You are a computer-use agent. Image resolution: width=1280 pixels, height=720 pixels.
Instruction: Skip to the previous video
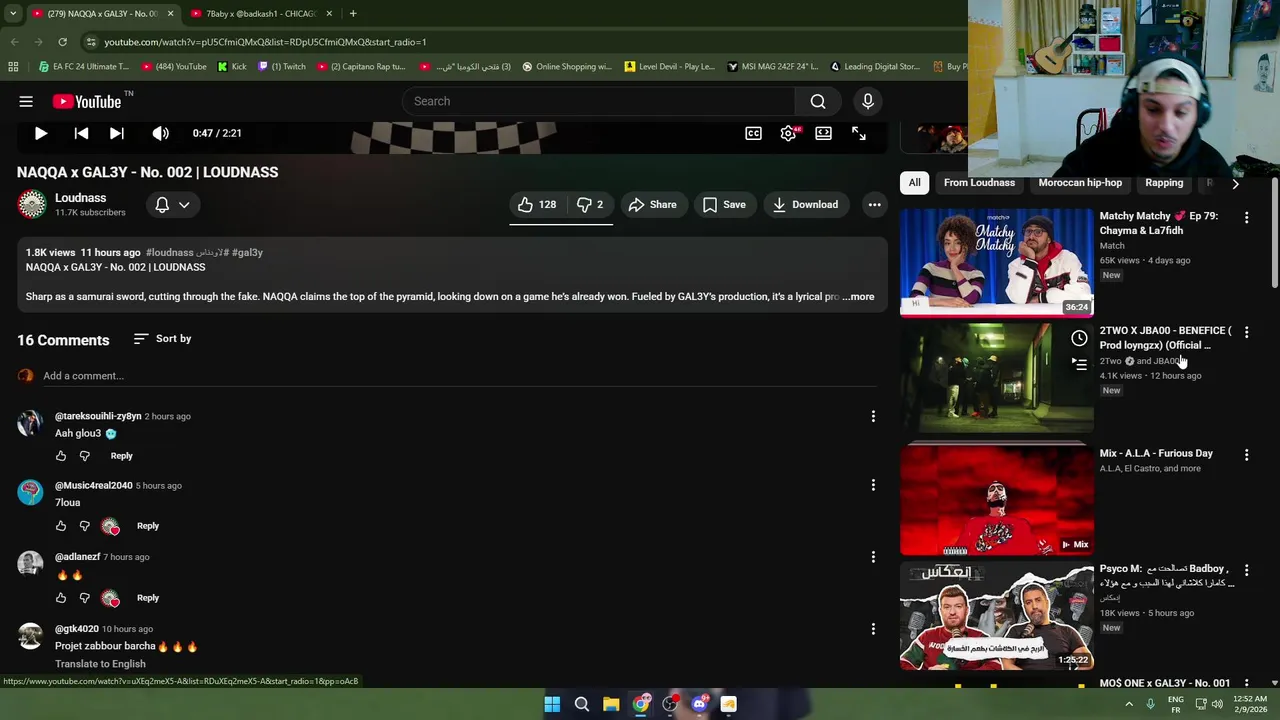(81, 133)
